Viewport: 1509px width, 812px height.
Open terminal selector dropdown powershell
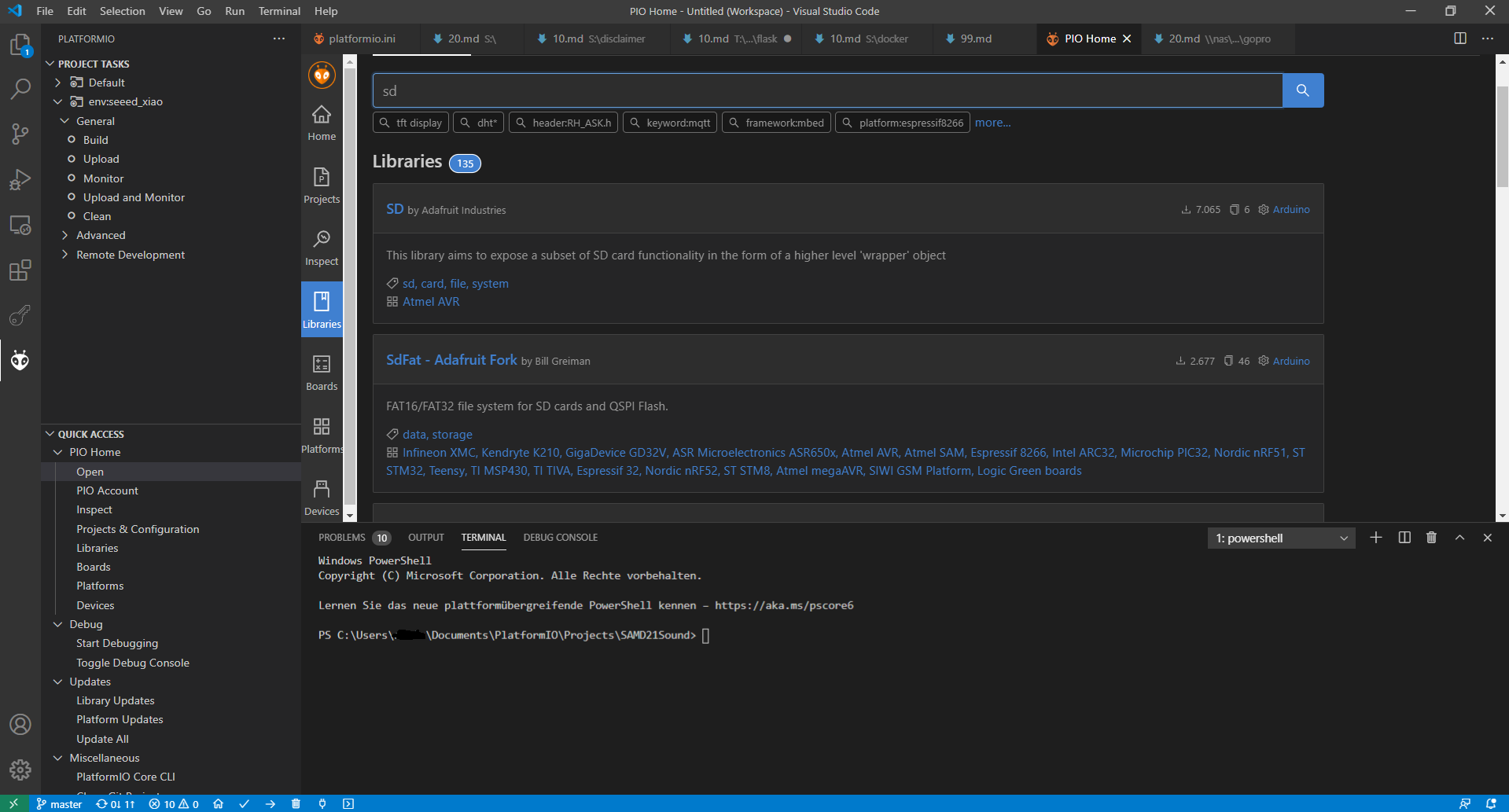click(x=1281, y=538)
